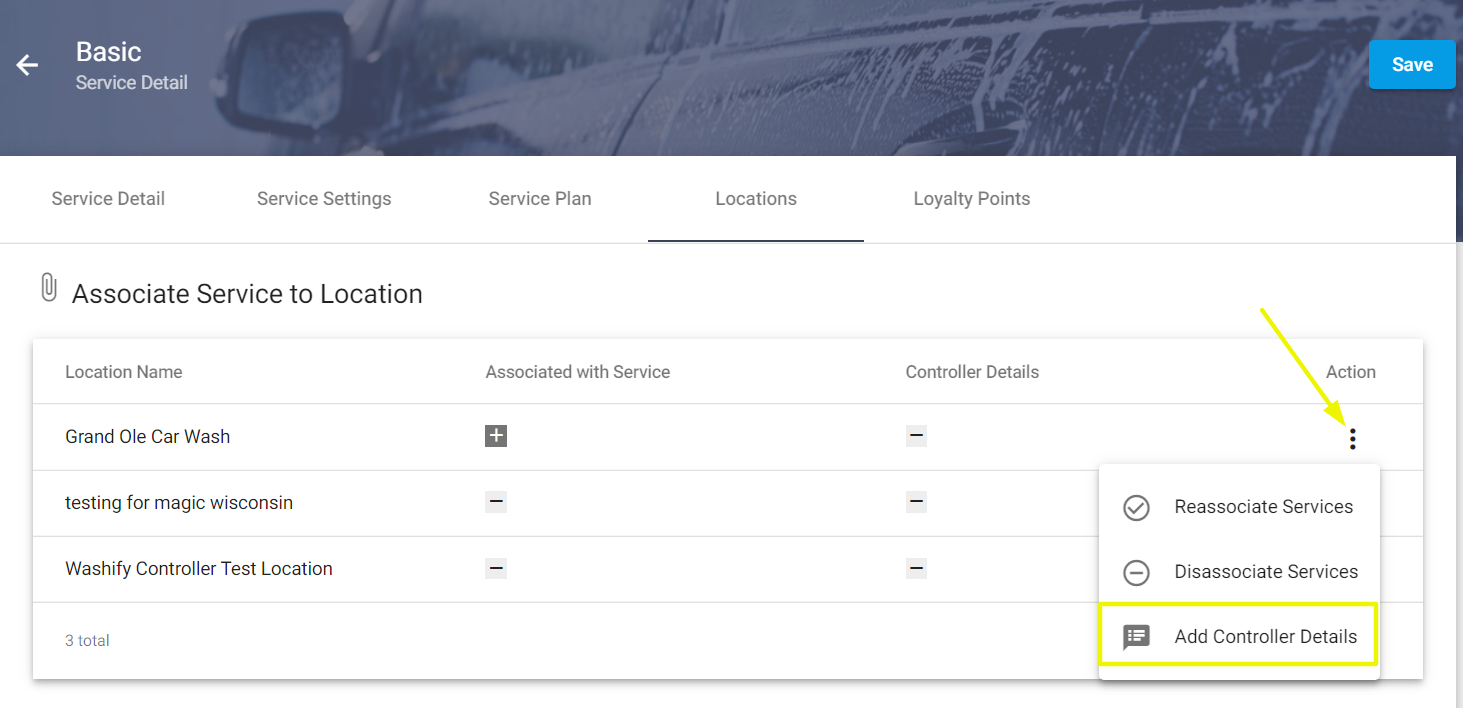This screenshot has height=708, width=1463.
Task: Click the minus icon in testing for magic wisconsin row
Action: click(x=496, y=502)
